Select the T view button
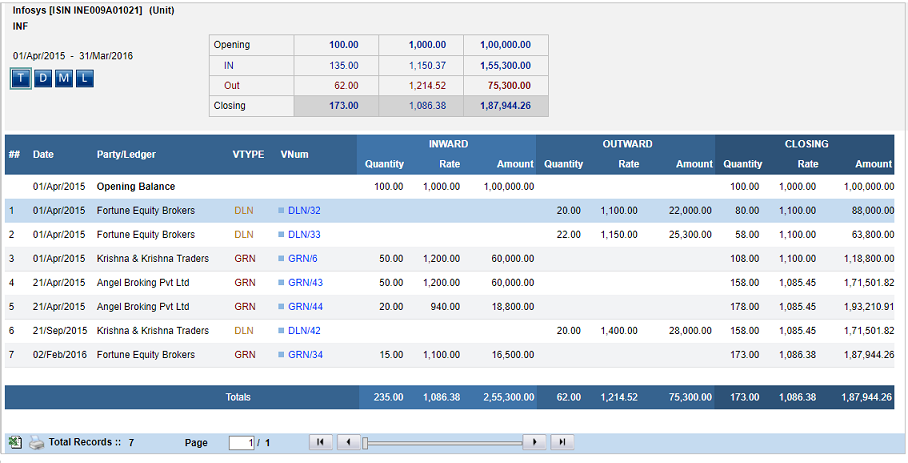 [21, 78]
